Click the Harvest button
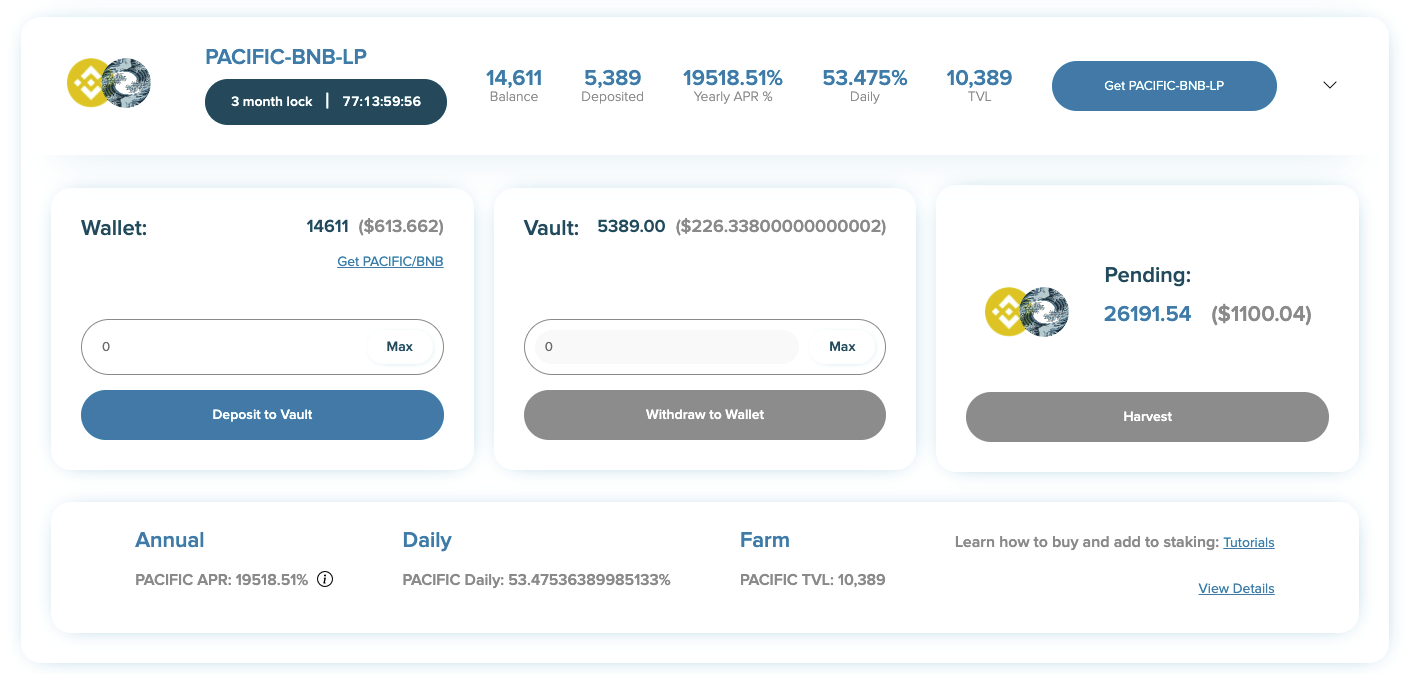The image size is (1406, 674). pyautogui.click(x=1147, y=417)
